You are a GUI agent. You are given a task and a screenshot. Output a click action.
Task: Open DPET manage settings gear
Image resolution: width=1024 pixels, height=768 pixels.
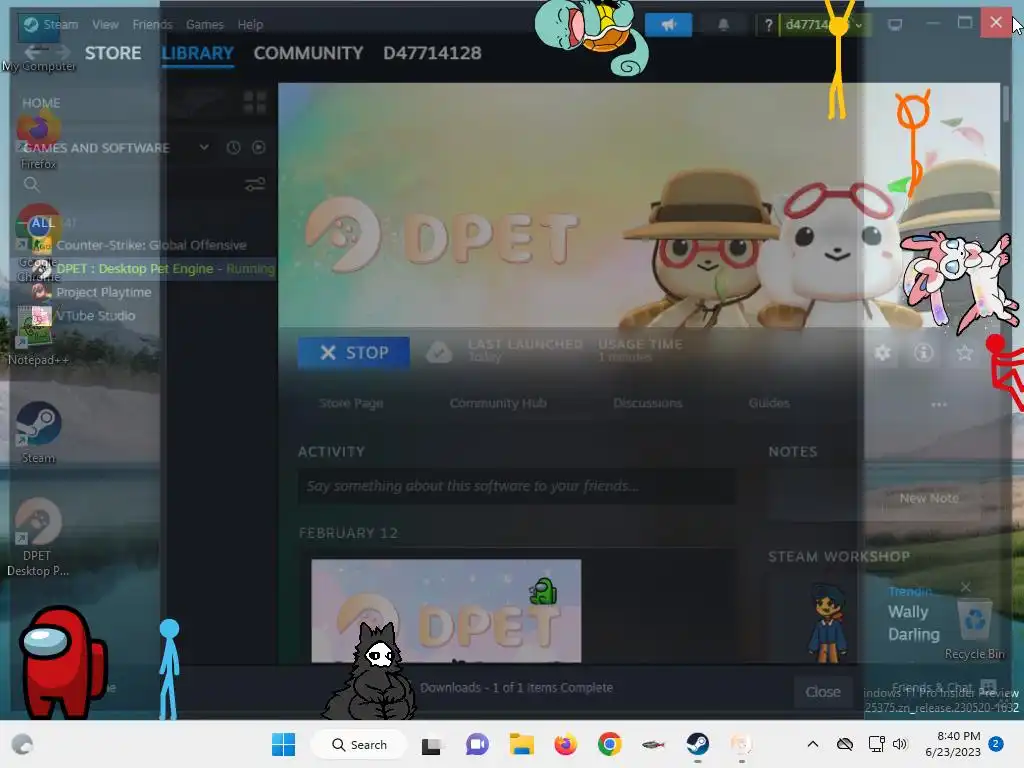882,353
